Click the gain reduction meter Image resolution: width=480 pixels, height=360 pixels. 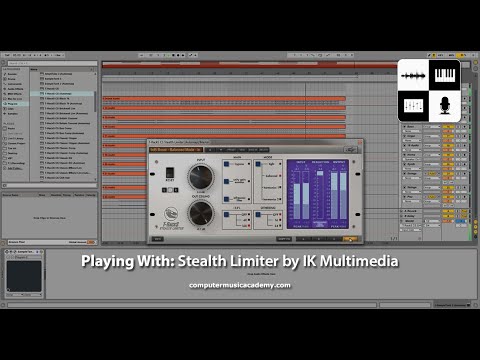[320, 195]
